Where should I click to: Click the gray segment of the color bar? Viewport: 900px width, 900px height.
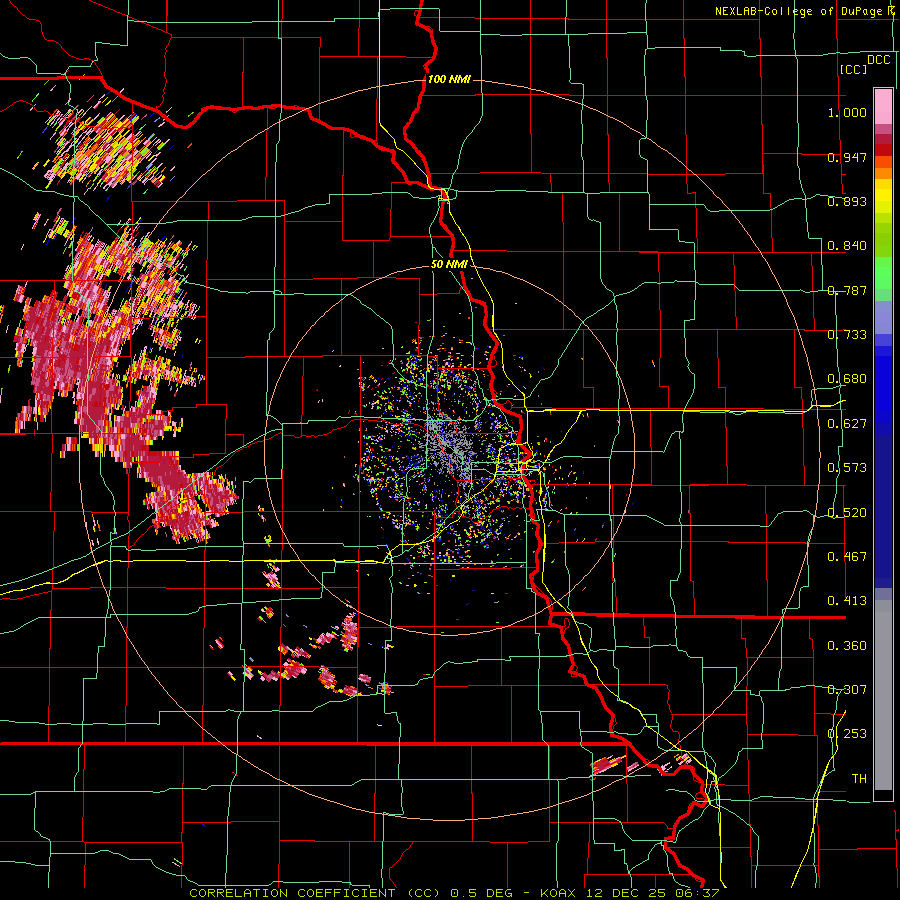pos(883,695)
